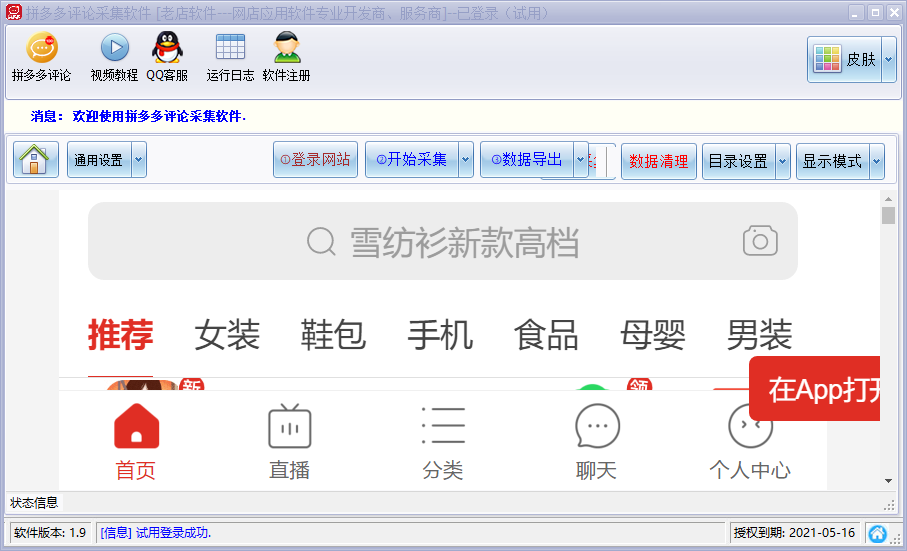907x551 pixels.
Task: Select the 男装 category tab
Action: pyautogui.click(x=759, y=335)
